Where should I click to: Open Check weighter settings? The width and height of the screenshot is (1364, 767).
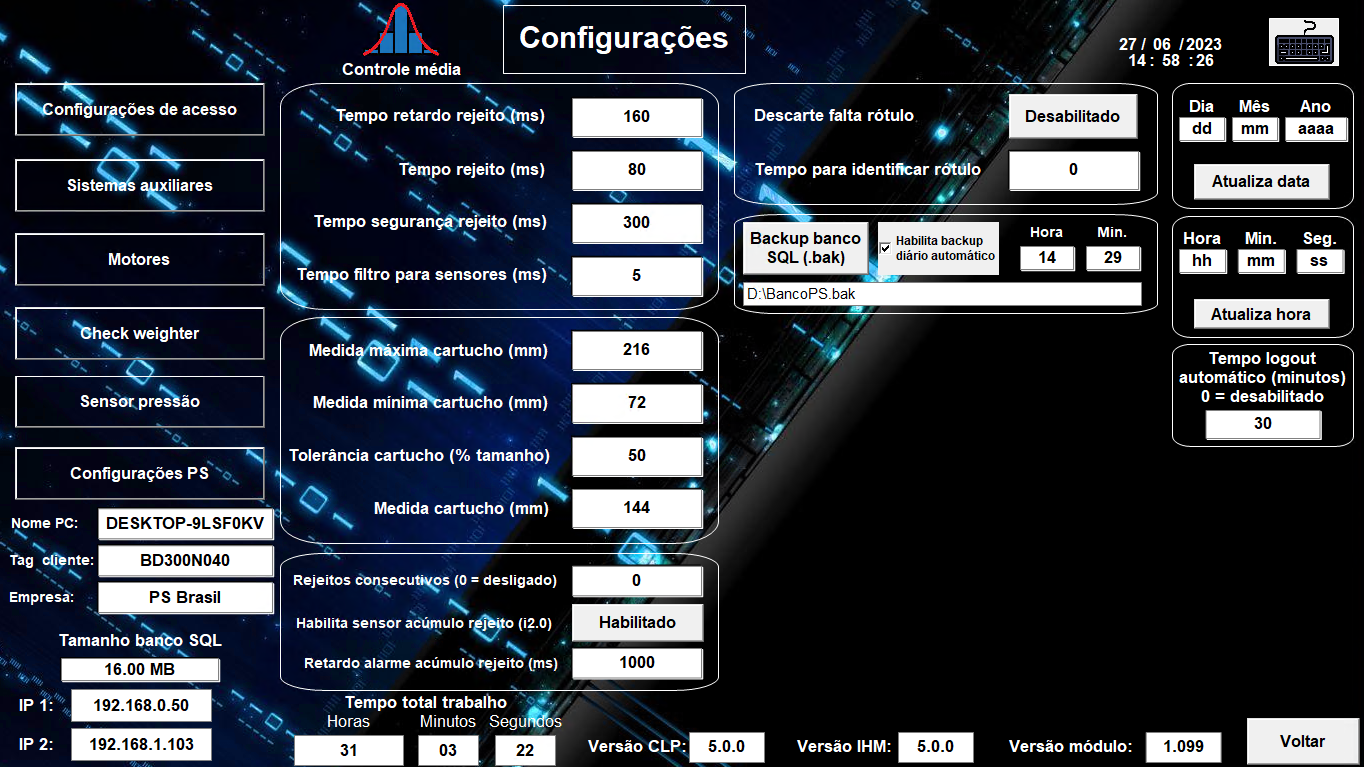140,333
